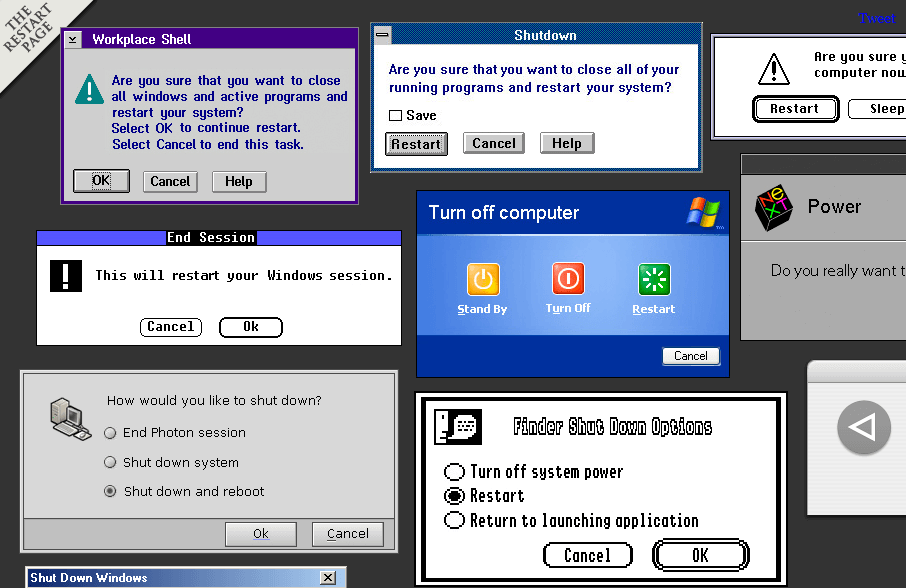Select the Shut down system radio button
The image size is (906, 588).
(110, 462)
